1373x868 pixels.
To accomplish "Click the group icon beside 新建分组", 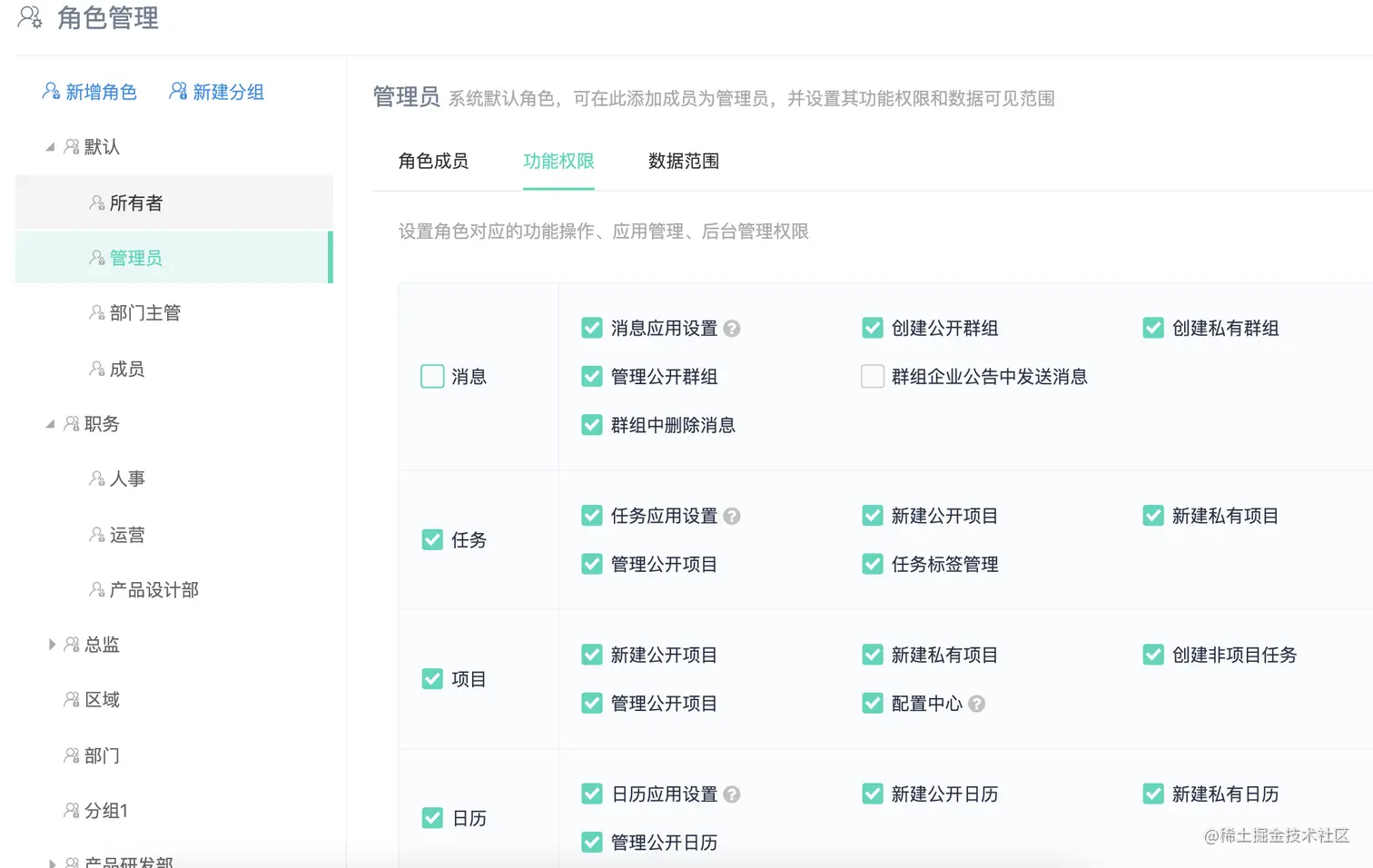I will [178, 92].
